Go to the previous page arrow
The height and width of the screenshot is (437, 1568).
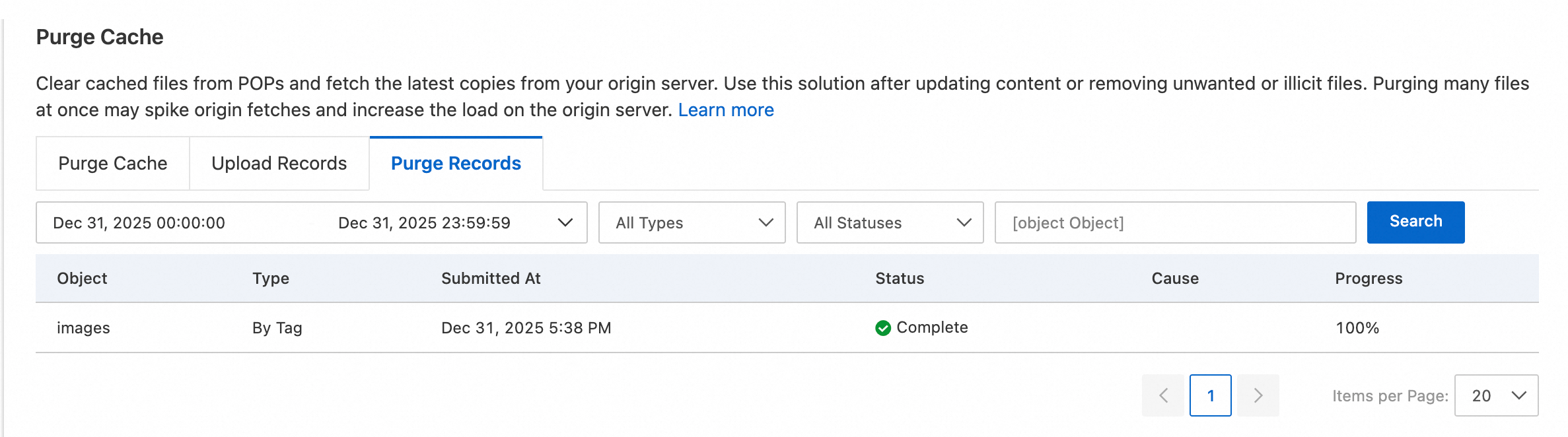click(1164, 395)
